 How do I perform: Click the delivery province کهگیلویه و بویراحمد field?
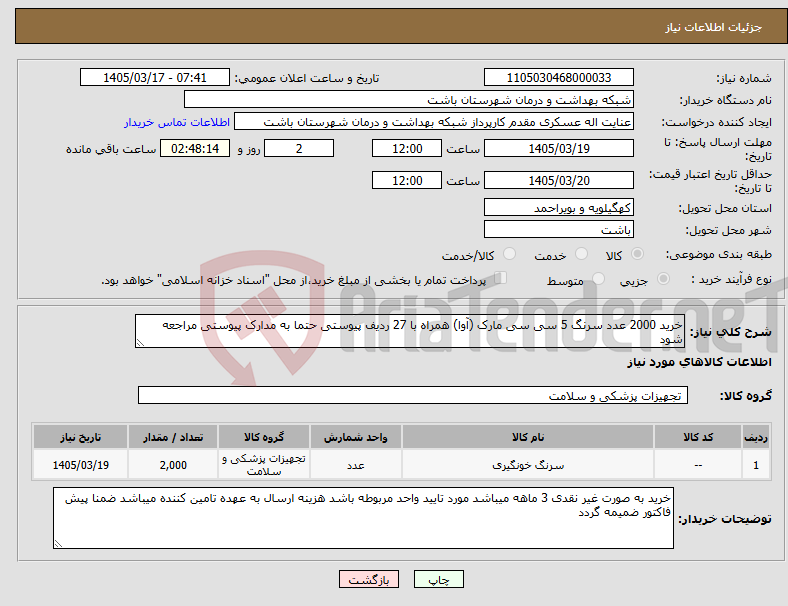pyautogui.click(x=558, y=208)
